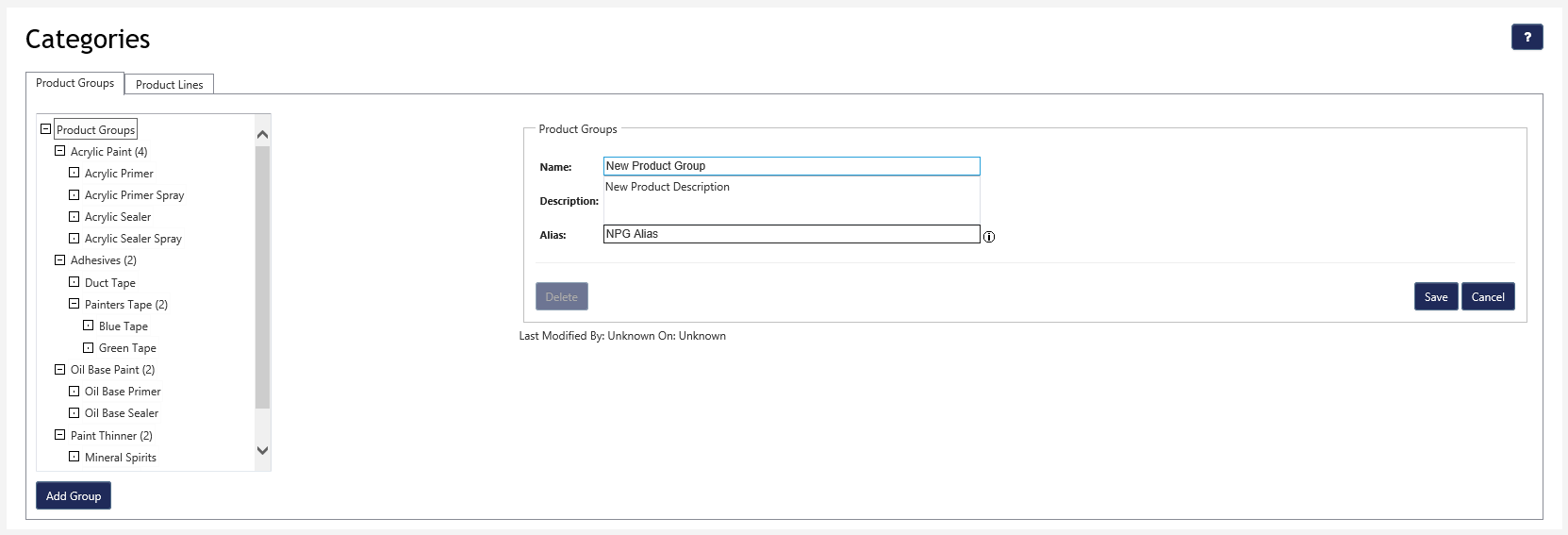Click the Add Group button

pos(74,496)
